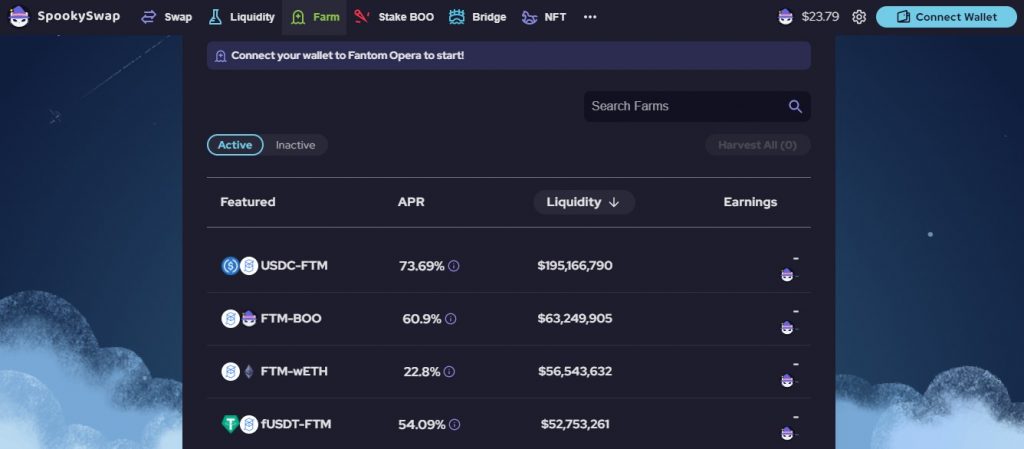Open the FTM-wETH farm row
The width and height of the screenshot is (1024, 449).
point(509,372)
